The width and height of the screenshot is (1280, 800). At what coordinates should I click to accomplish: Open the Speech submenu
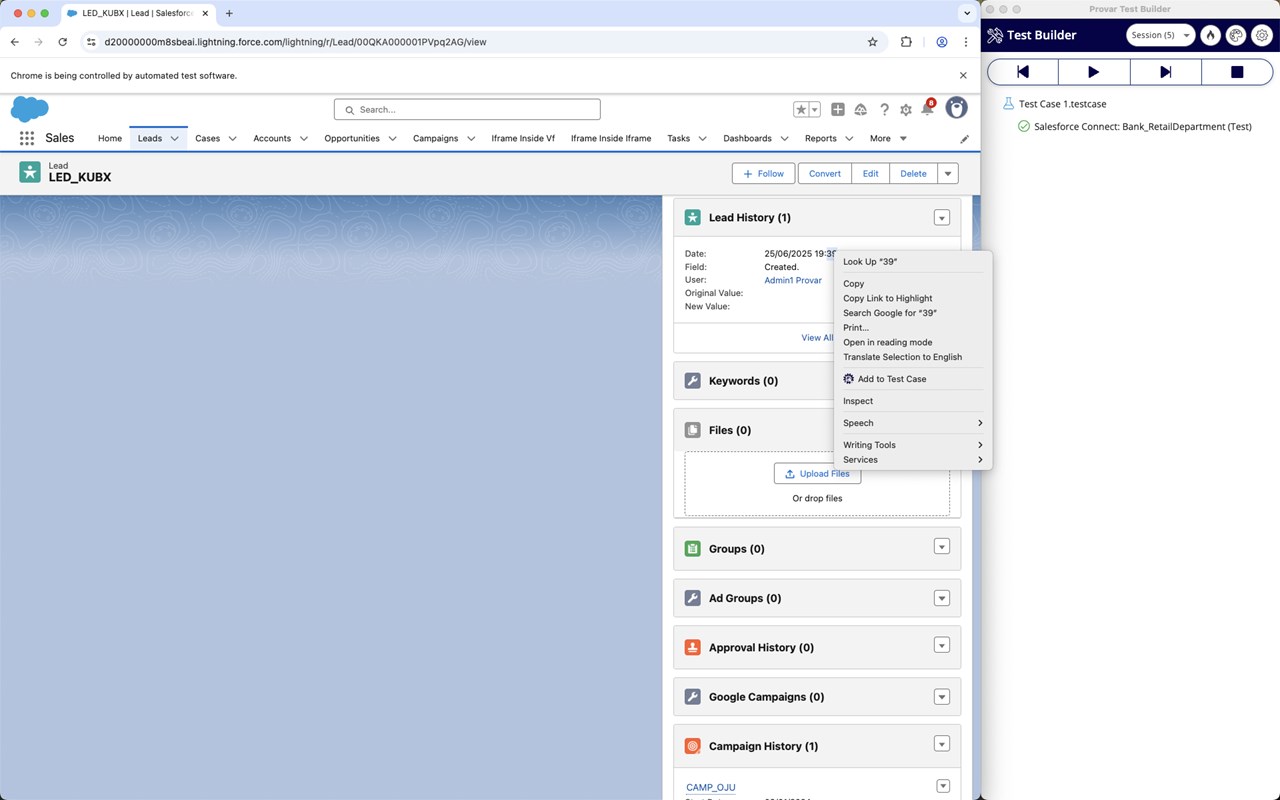(912, 423)
